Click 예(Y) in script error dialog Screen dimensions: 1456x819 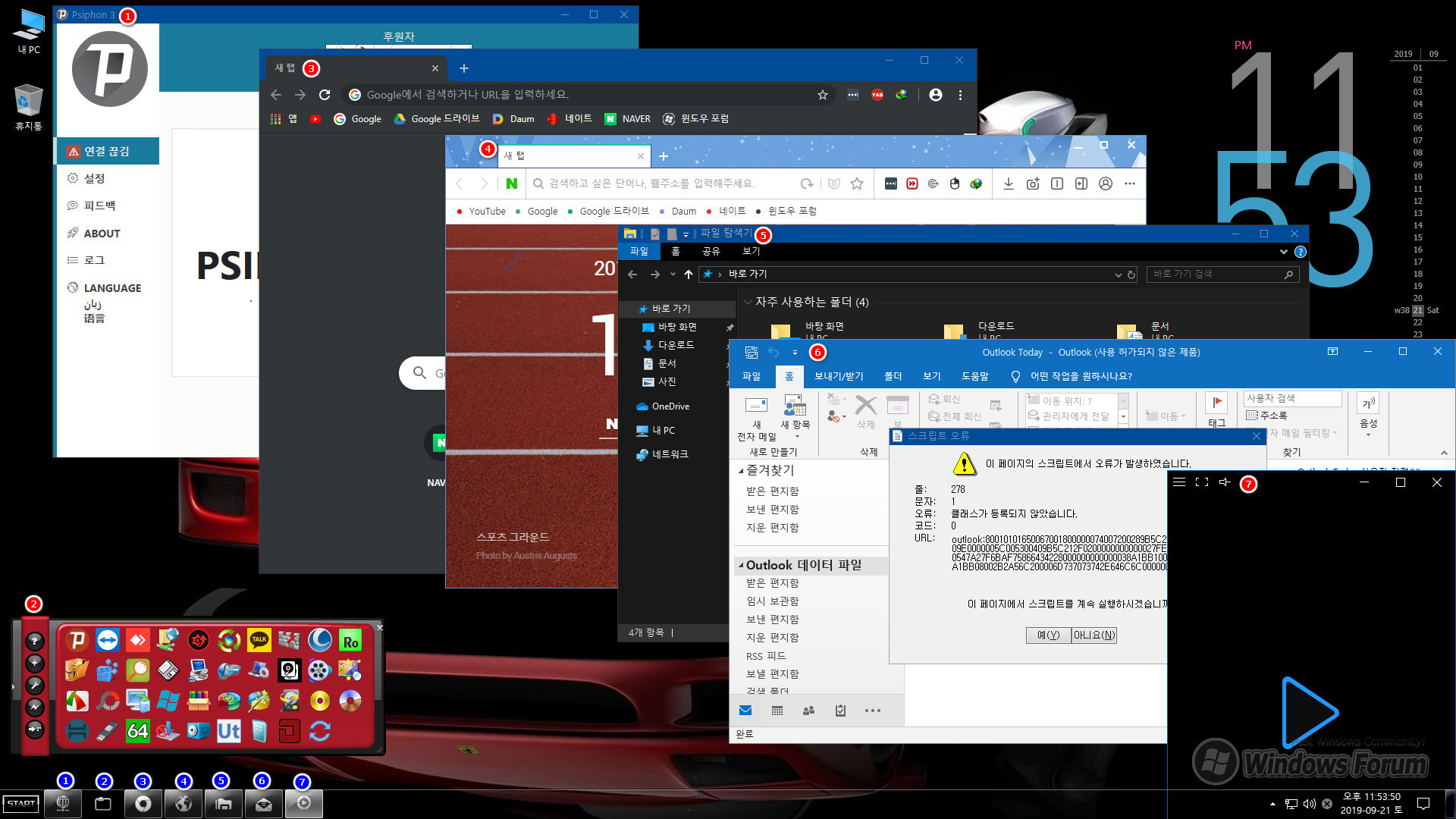[x=1048, y=635]
